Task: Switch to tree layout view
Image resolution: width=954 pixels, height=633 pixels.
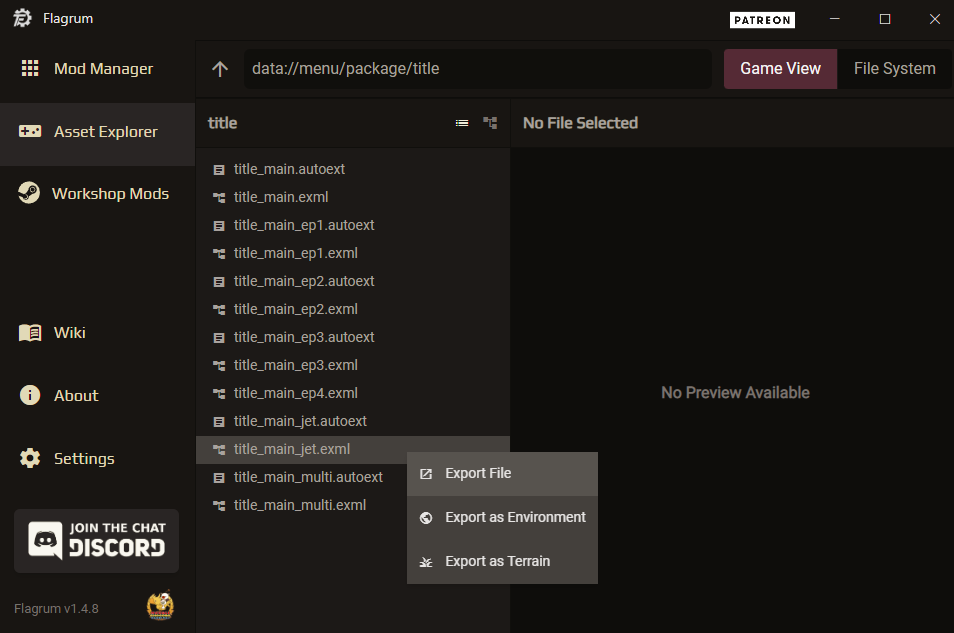Action: coord(490,123)
